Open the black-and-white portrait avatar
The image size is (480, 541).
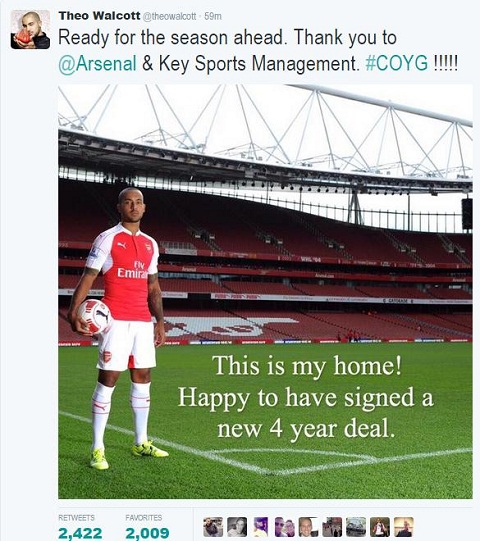tap(237, 527)
